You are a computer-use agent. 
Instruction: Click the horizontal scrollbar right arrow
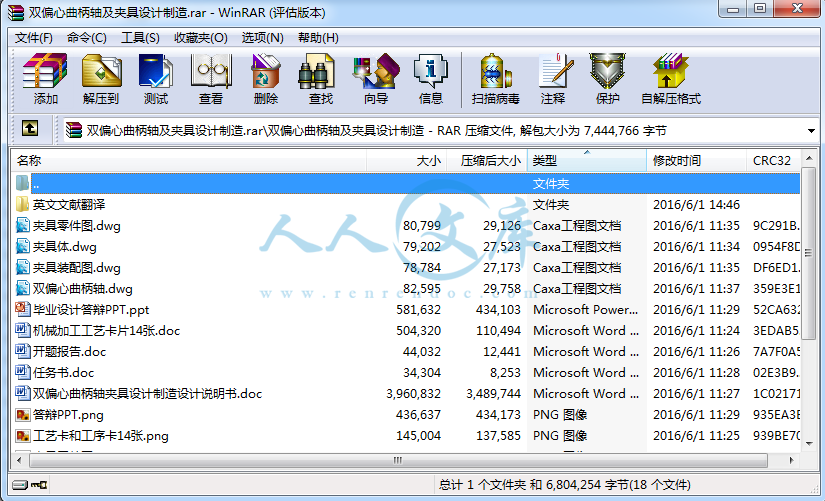point(791,460)
